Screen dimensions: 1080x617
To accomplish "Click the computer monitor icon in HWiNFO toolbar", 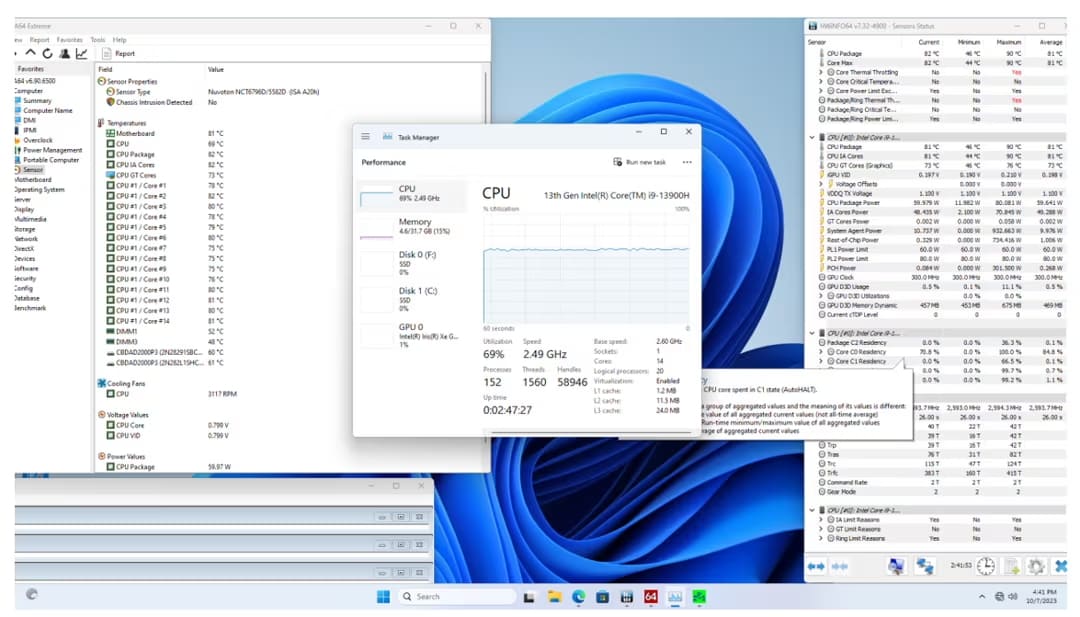I will 895,566.
